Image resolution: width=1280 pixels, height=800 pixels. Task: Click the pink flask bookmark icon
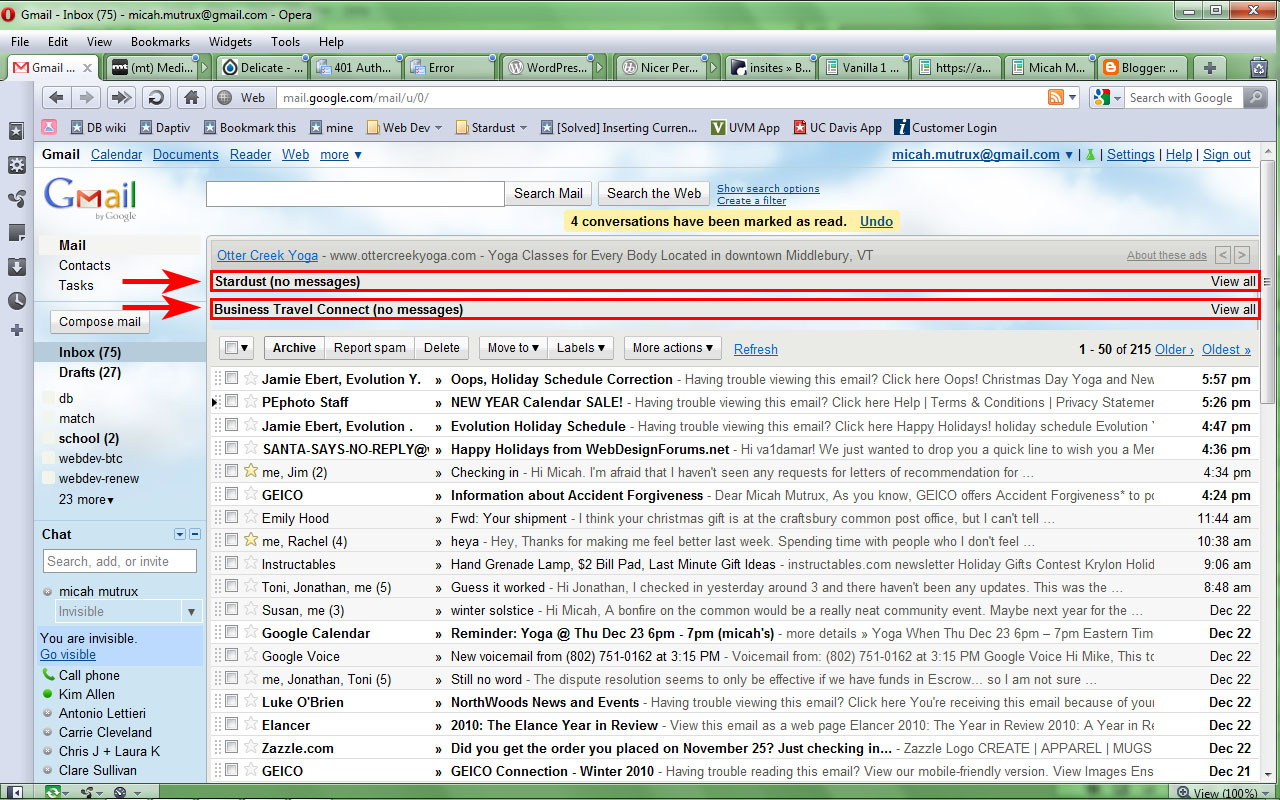point(50,127)
